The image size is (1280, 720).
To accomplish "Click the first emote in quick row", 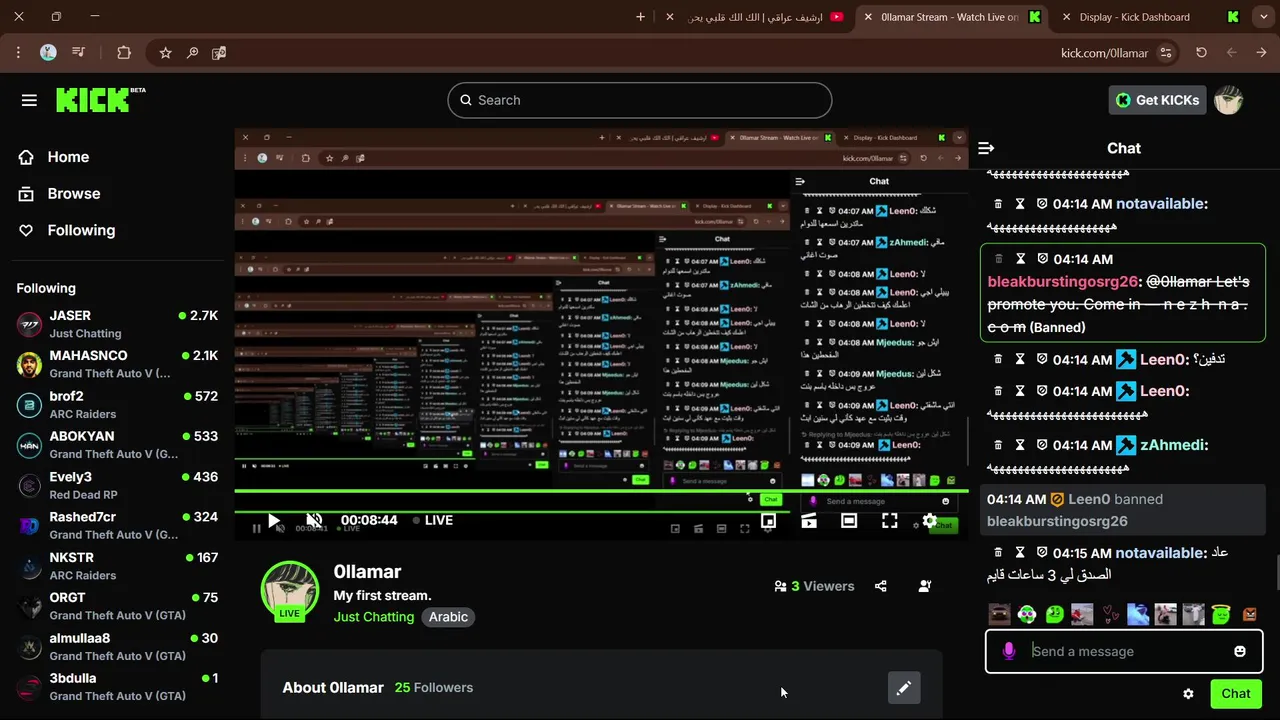I will pos(999,614).
